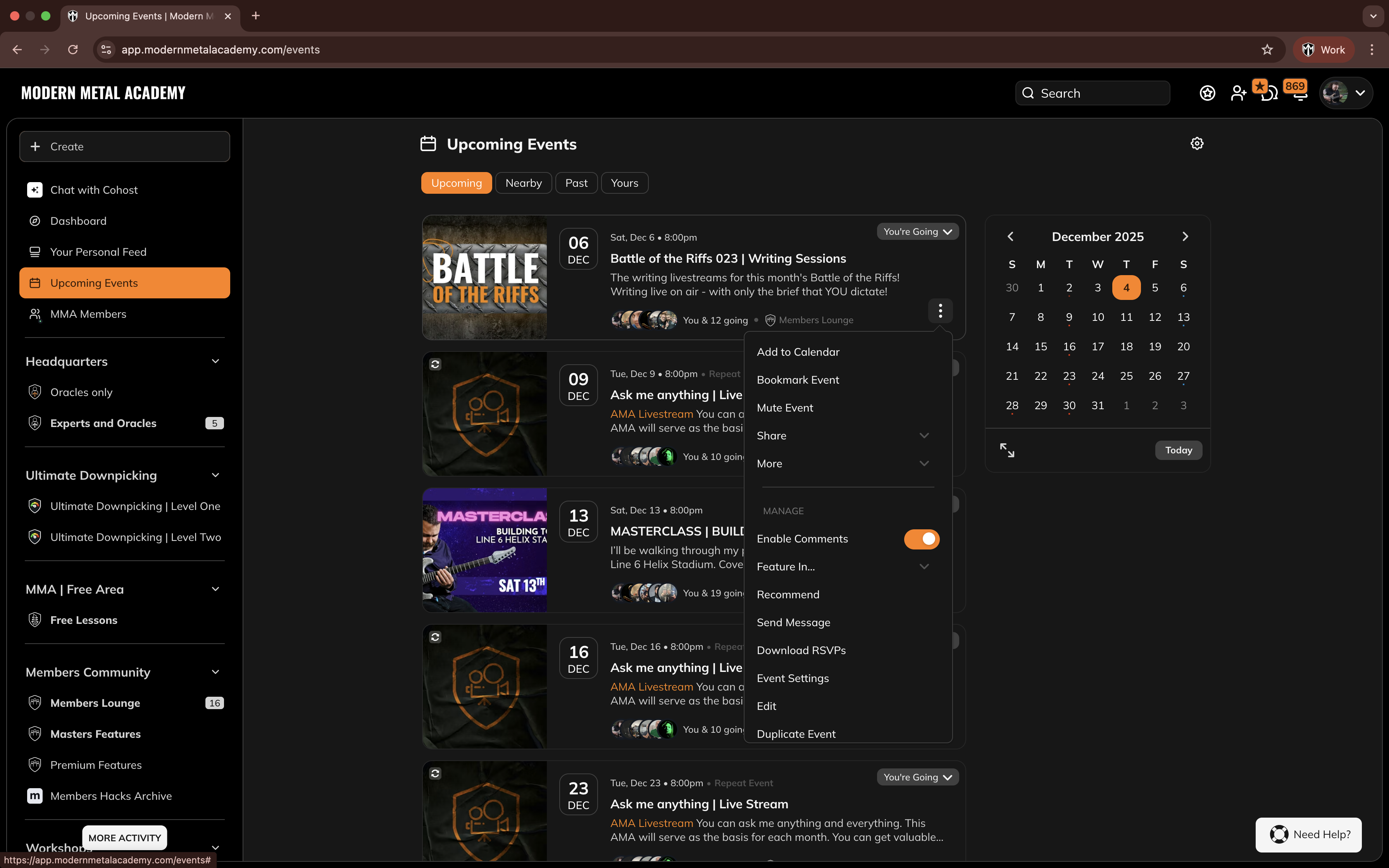
Task: Collapse the Headquarters section in the sidebar
Action: point(216,361)
